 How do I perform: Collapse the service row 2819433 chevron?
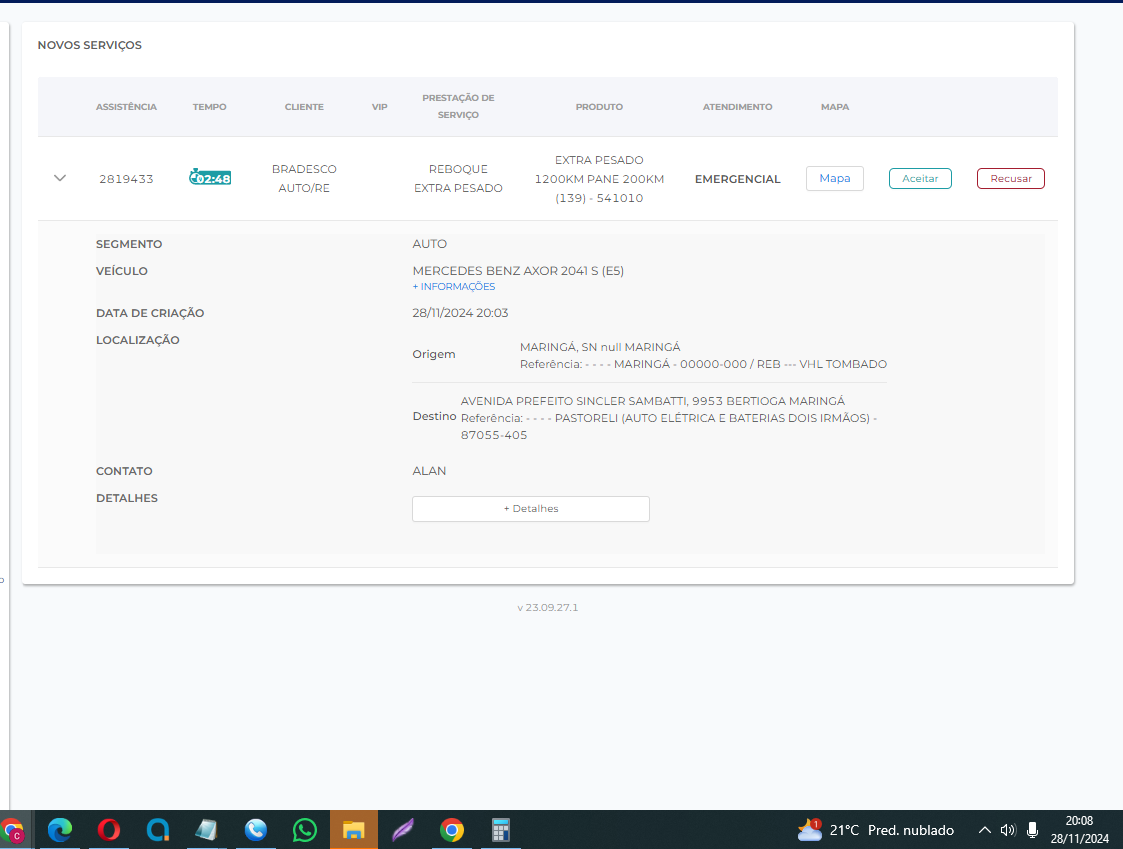pyautogui.click(x=60, y=178)
